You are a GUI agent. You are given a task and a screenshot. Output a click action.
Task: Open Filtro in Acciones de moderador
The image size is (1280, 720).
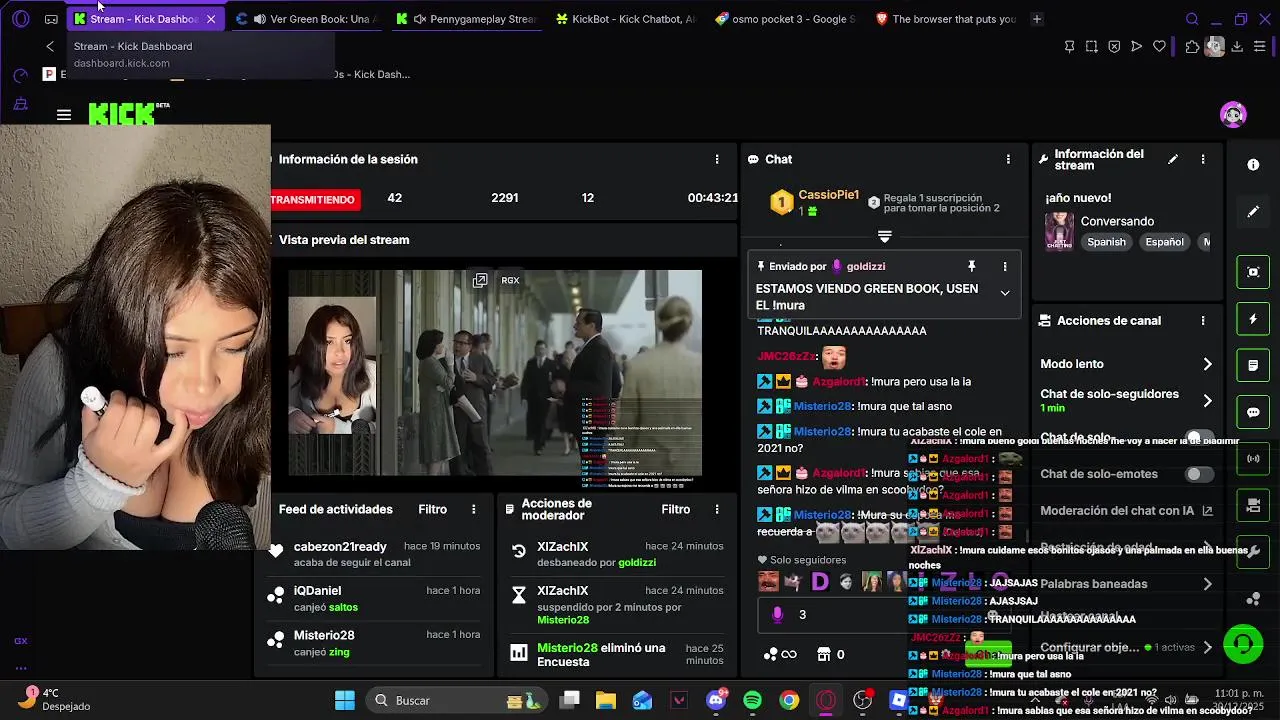(x=675, y=509)
